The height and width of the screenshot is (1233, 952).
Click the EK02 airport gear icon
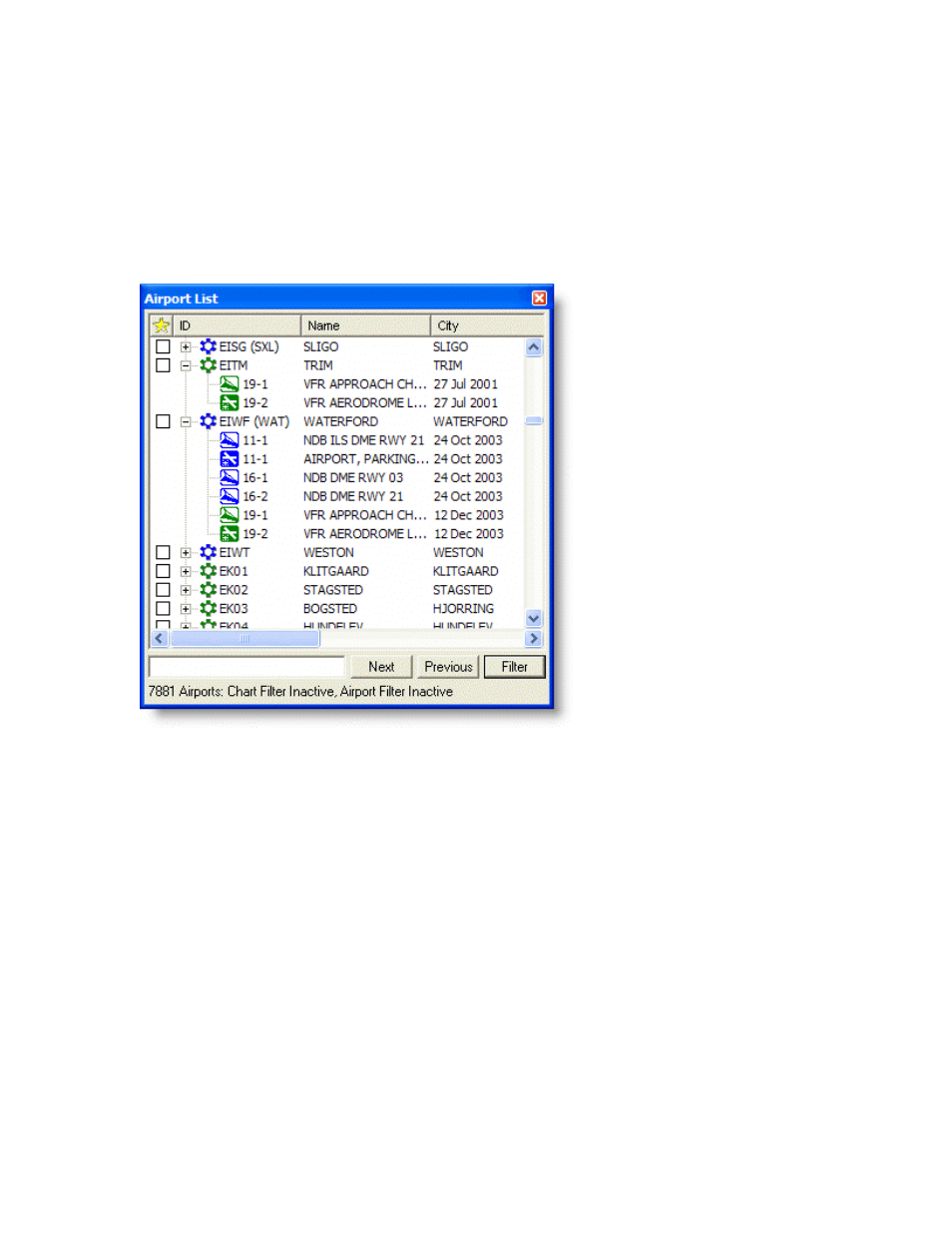click(x=208, y=590)
